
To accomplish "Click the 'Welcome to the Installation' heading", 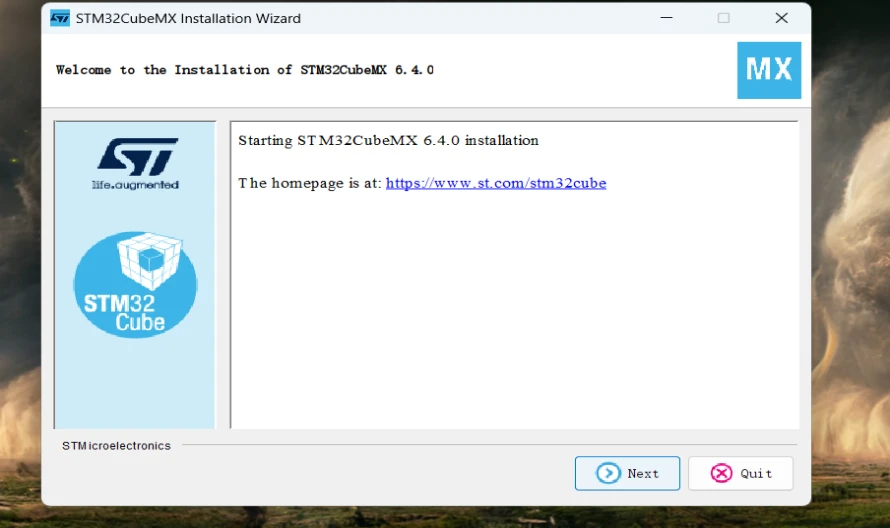I will (x=244, y=70).
